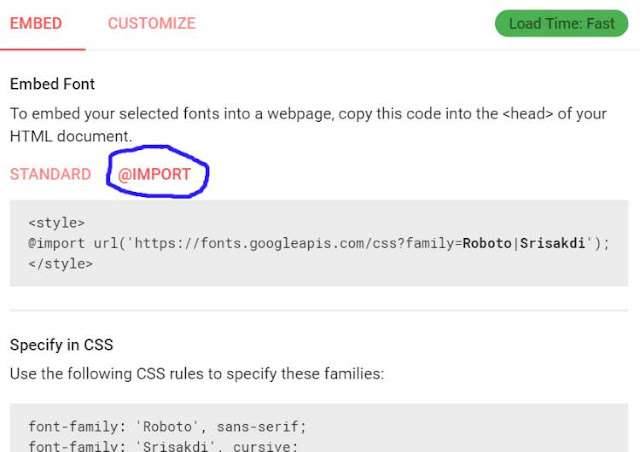This screenshot has width=640, height=452.
Task: Open the CUSTOMIZE tab
Action: (151, 23)
